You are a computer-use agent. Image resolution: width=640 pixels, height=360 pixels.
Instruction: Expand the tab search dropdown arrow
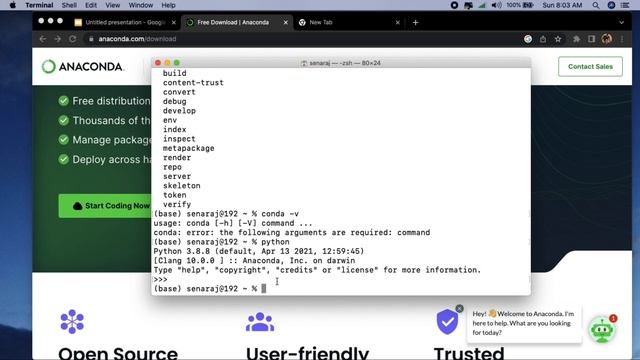coord(622,22)
